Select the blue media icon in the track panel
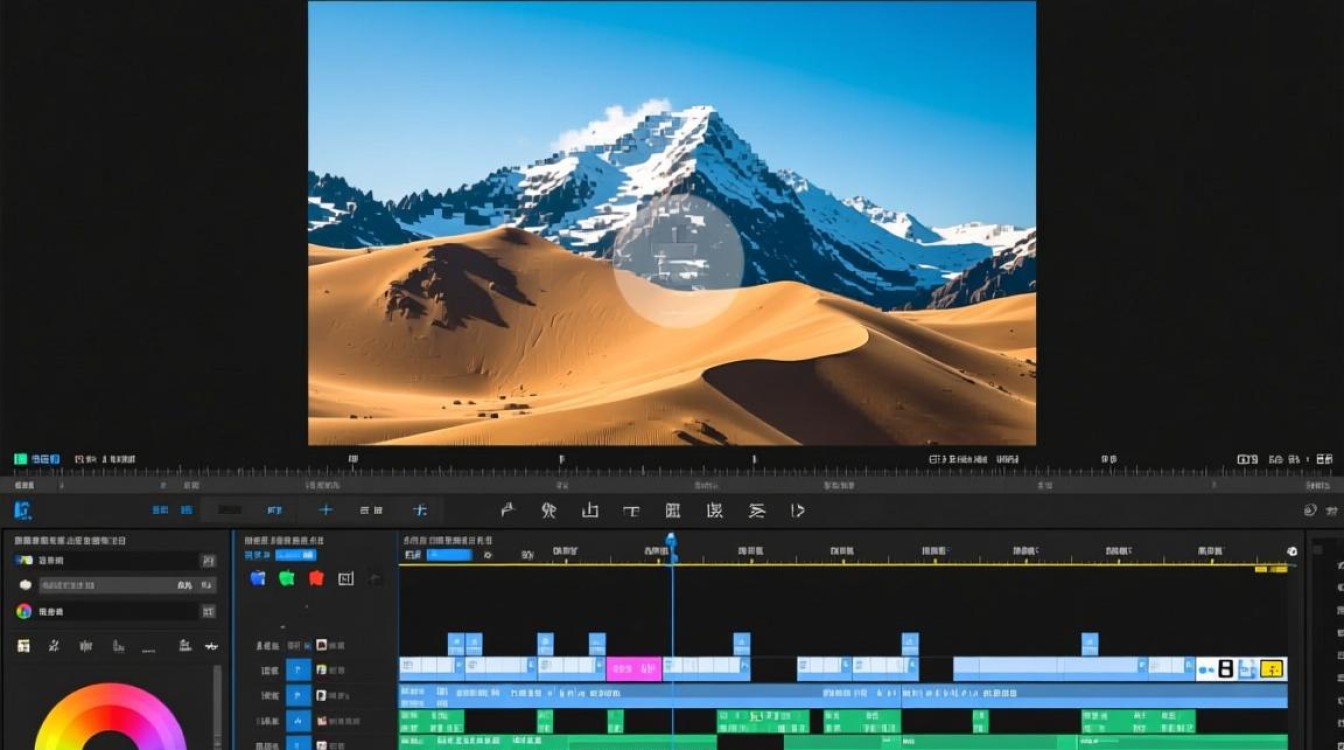Image resolution: width=1344 pixels, height=750 pixels. click(x=257, y=578)
